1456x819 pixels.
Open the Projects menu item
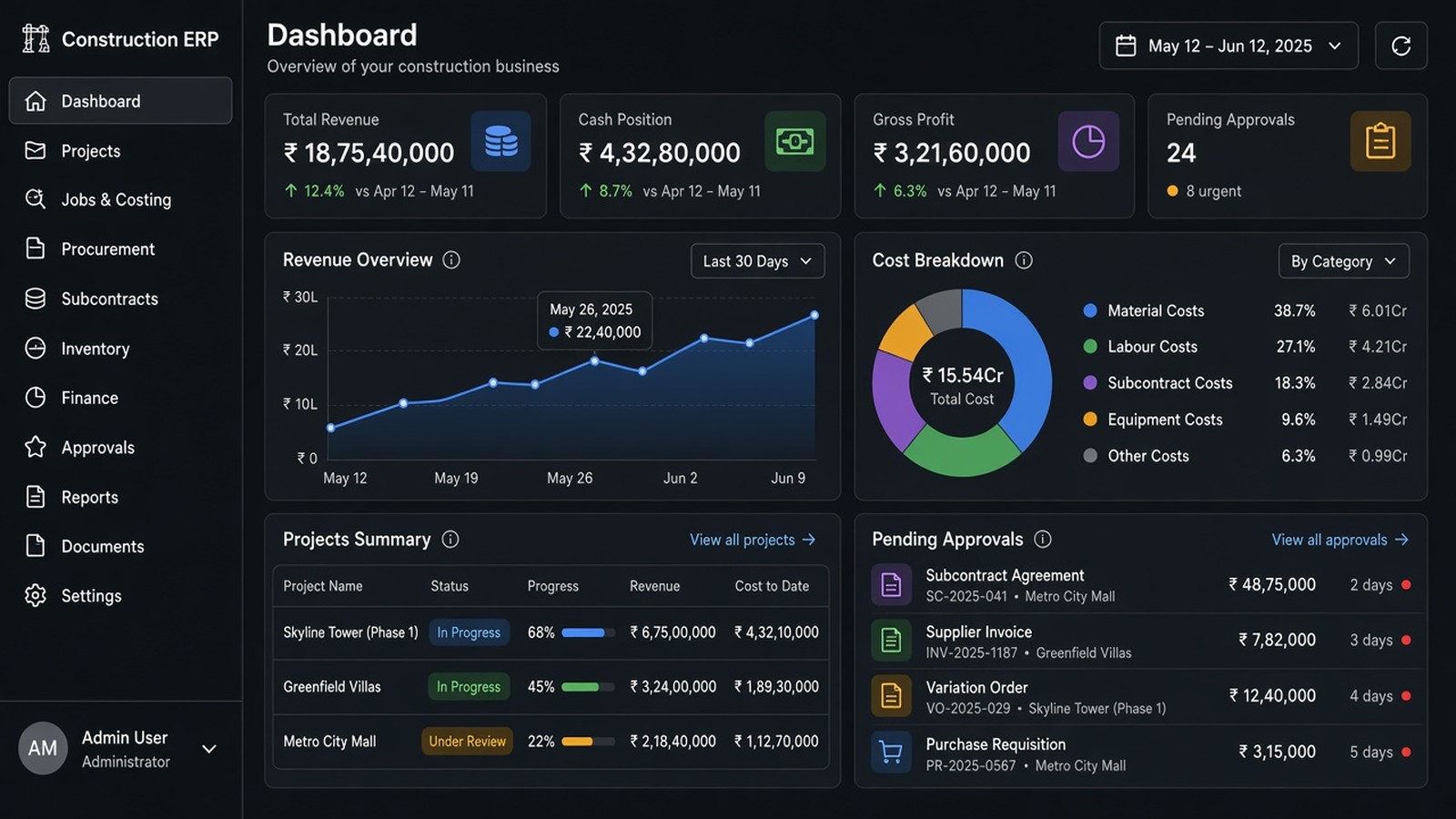coord(120,150)
